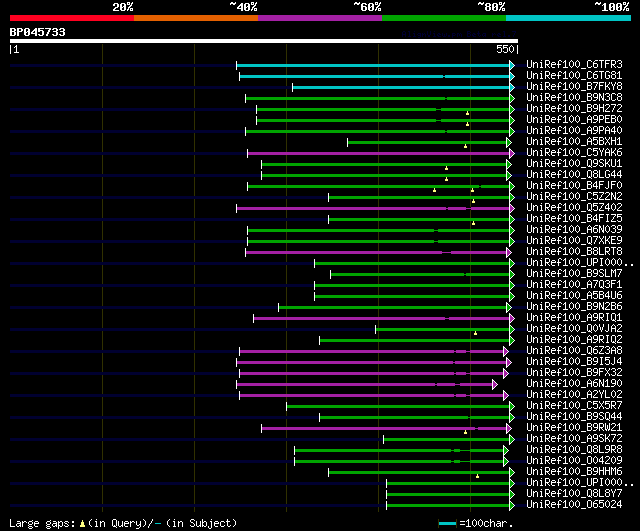Screen dimensions: 640x531
Task: Click the UniRef100_A6N039 label
Action: [x=574, y=230]
